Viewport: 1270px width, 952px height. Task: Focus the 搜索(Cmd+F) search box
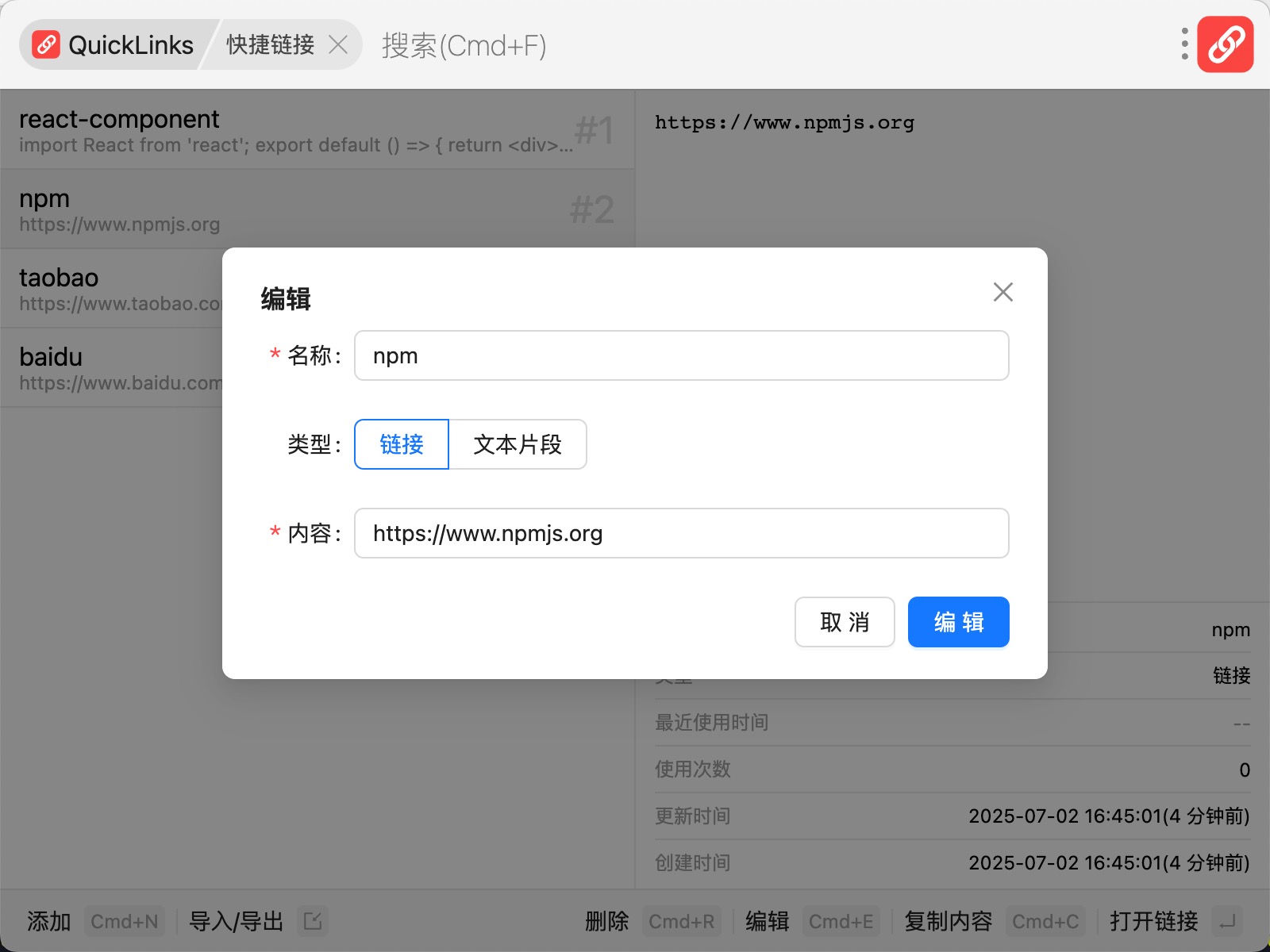[x=464, y=45]
